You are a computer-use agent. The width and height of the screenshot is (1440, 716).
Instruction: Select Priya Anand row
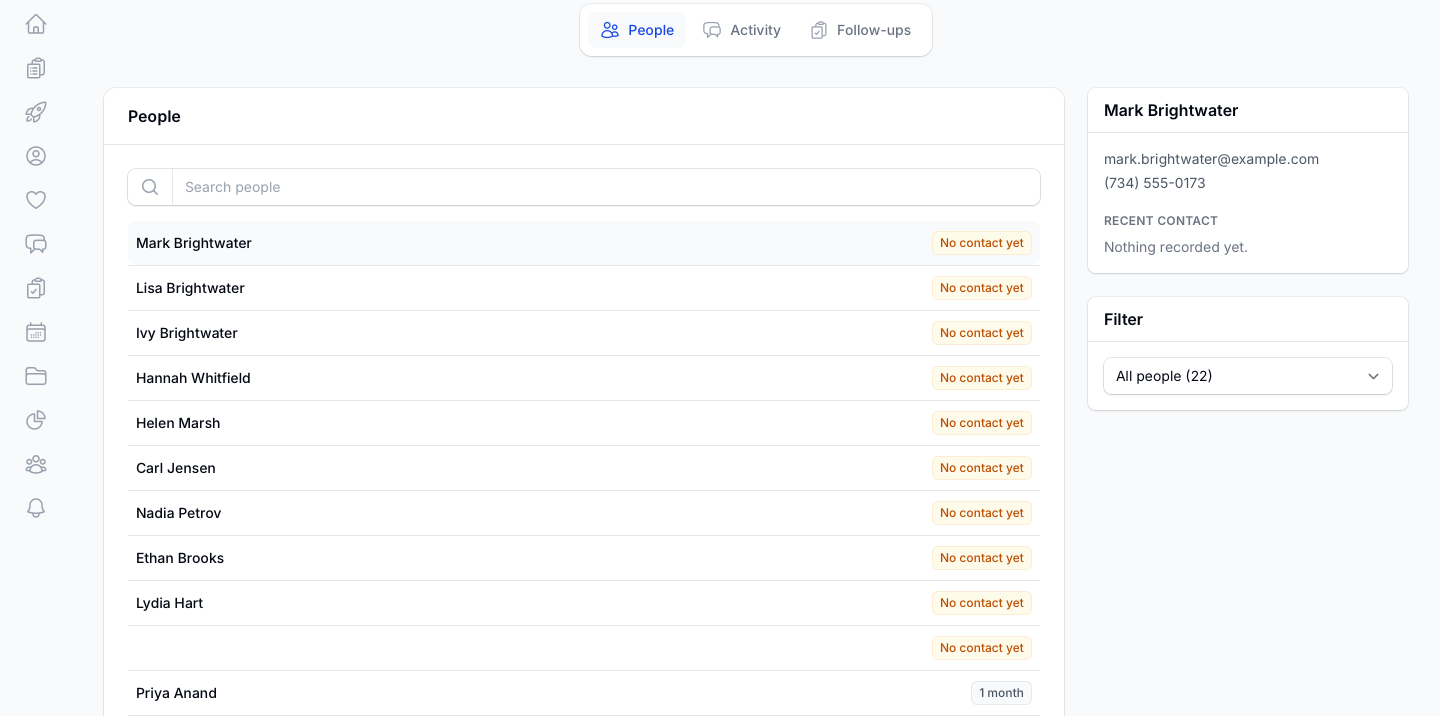(x=584, y=693)
